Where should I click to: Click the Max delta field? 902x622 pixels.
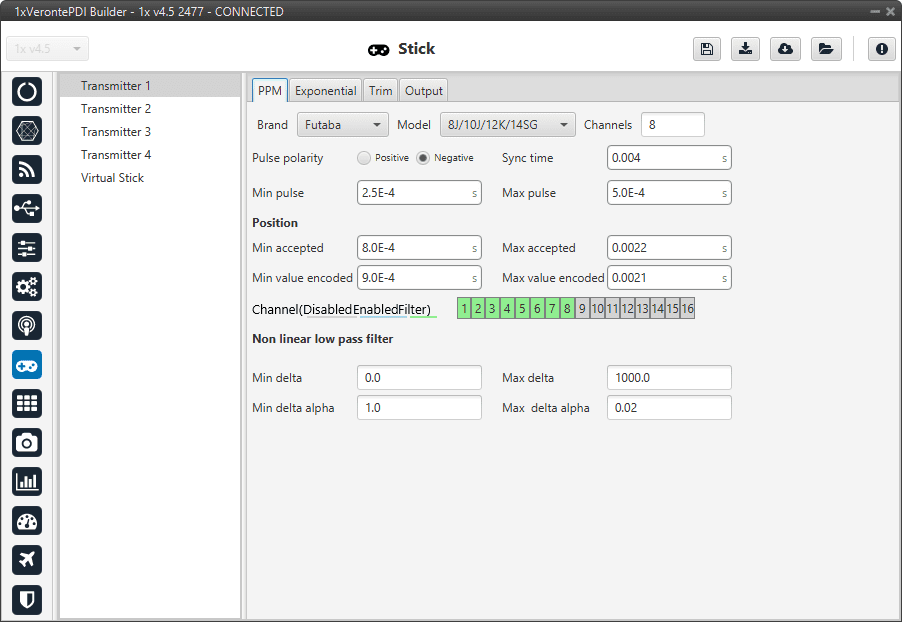coord(669,377)
